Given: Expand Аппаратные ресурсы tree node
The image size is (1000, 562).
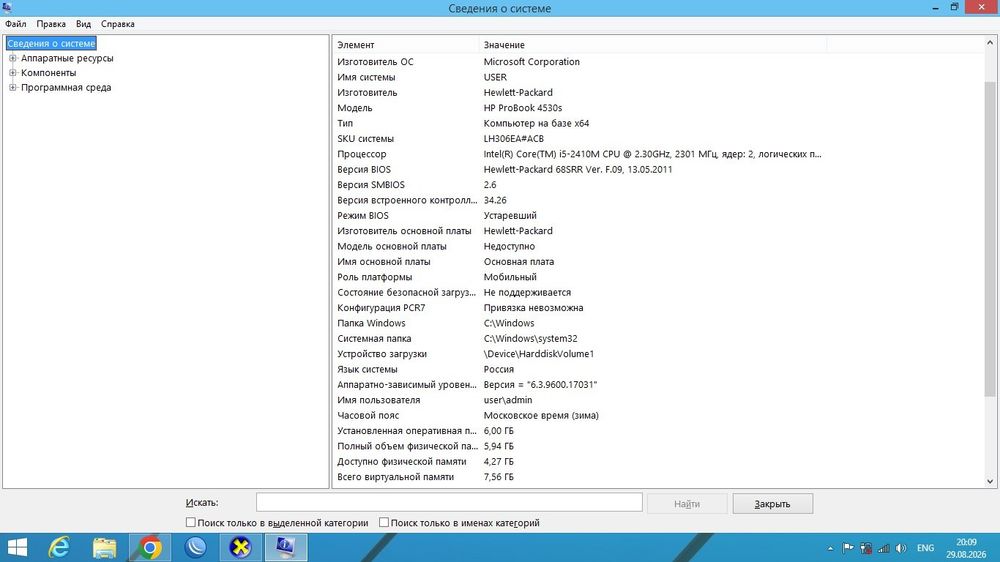Looking at the screenshot, I should pos(13,58).
